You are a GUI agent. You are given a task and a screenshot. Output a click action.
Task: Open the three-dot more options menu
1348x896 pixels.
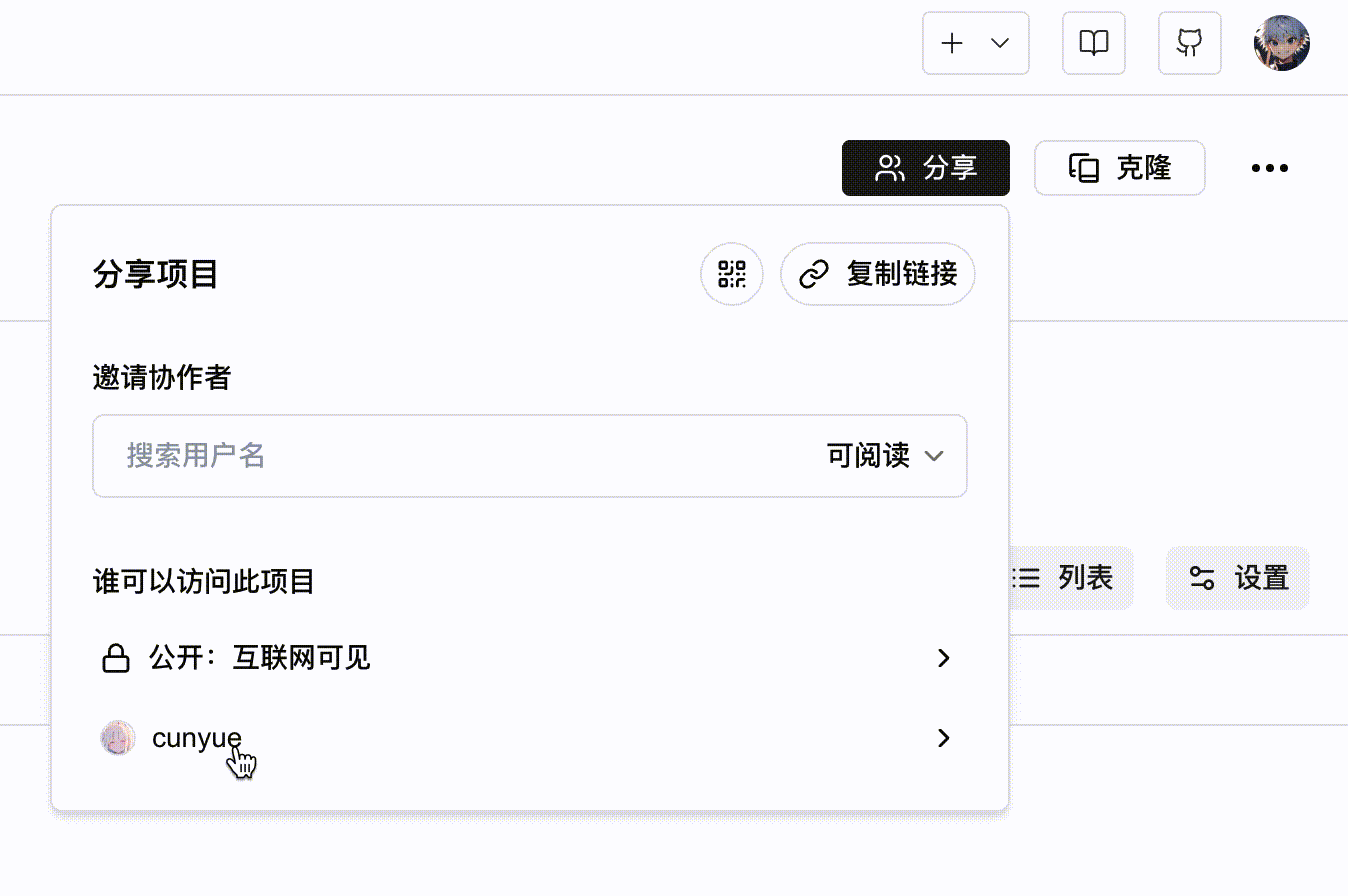[1269, 168]
